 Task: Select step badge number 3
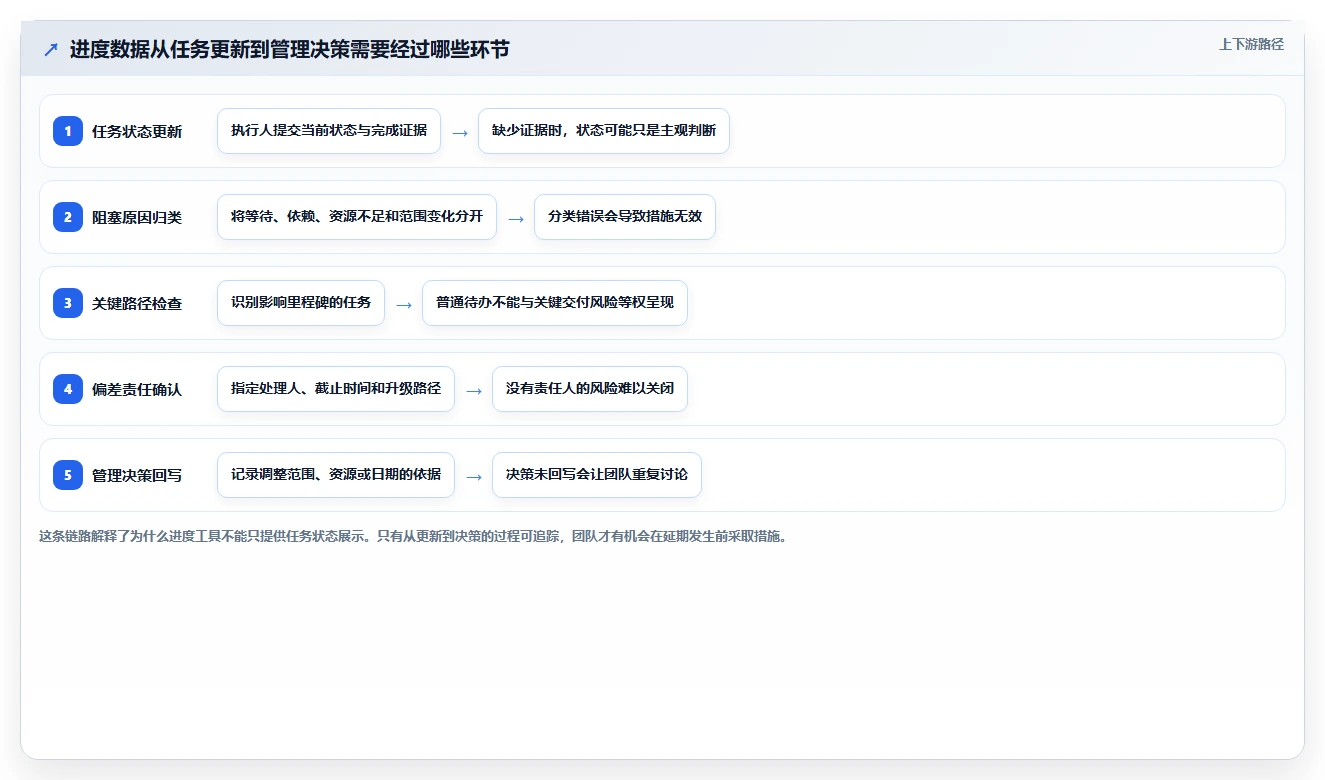pyautogui.click(x=68, y=303)
